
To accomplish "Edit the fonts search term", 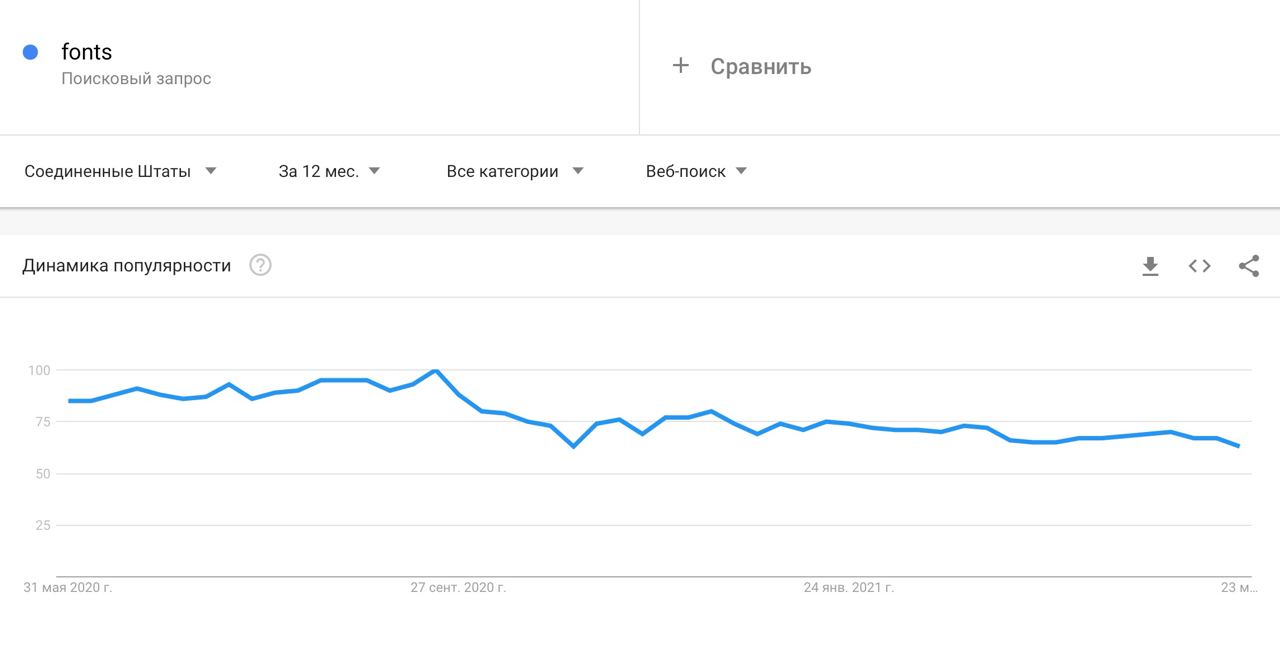I will (x=87, y=52).
